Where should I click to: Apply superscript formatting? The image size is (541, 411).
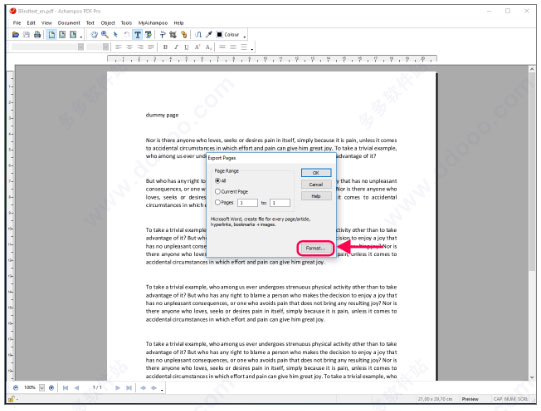(197, 47)
